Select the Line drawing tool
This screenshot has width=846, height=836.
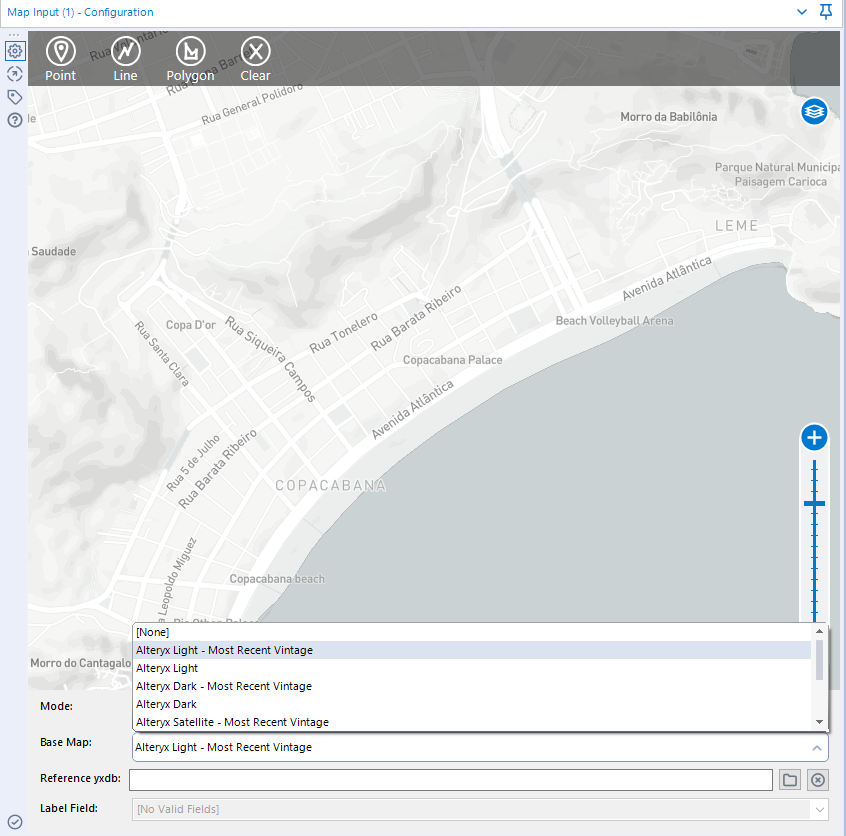(125, 59)
